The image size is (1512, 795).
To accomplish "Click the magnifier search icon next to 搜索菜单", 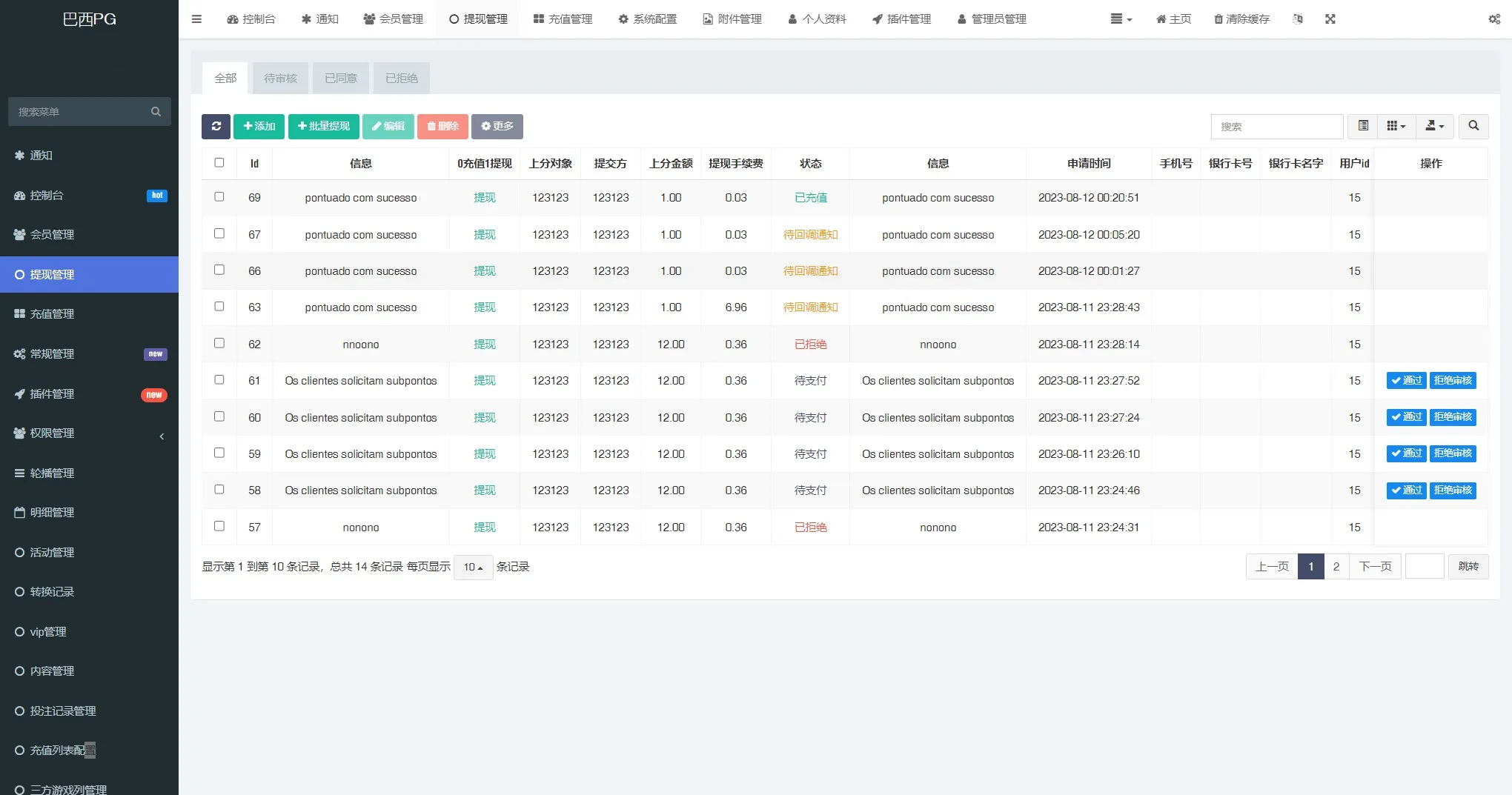I will 156,111.
